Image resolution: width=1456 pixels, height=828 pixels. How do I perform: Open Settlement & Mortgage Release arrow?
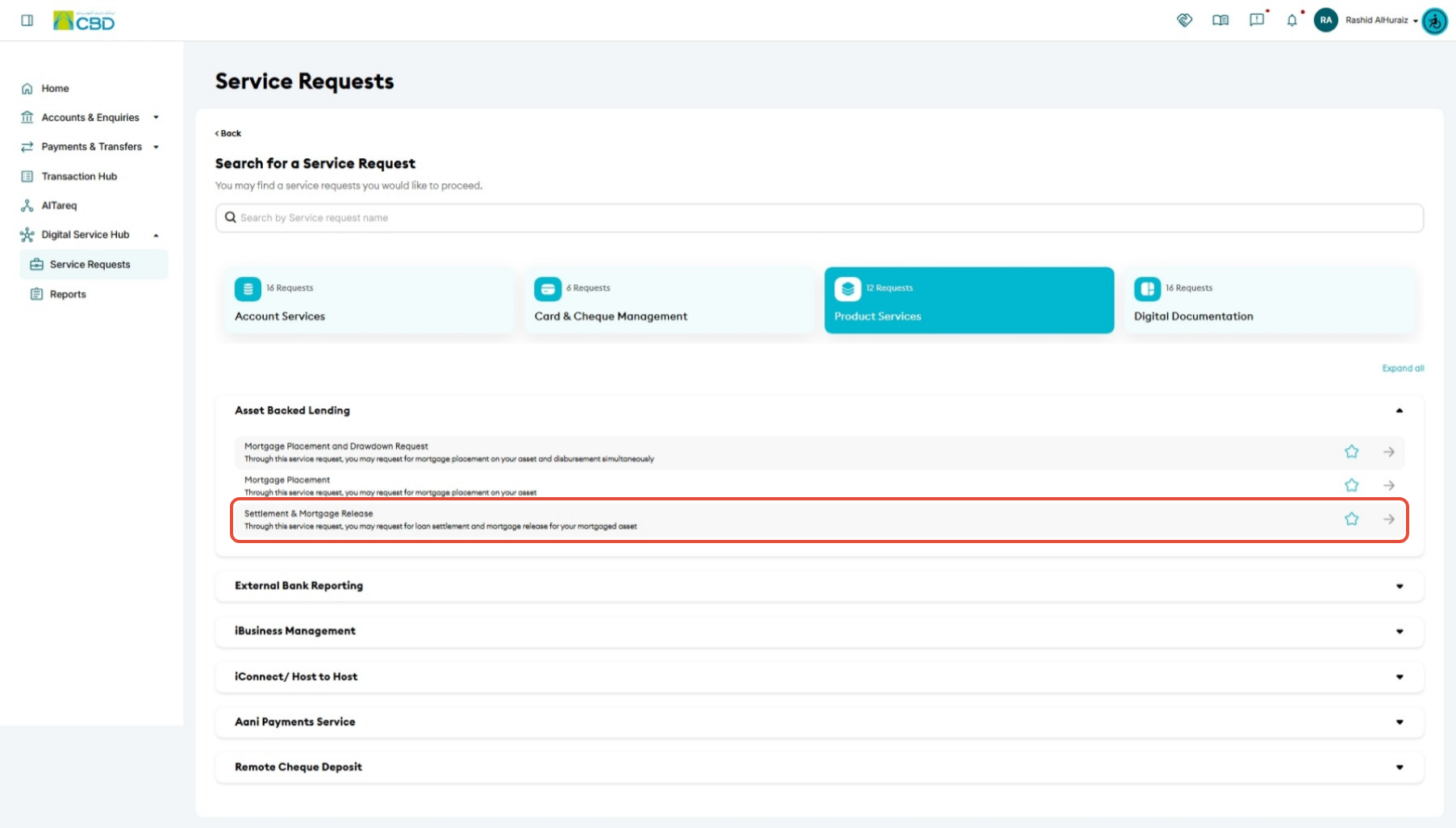pos(1389,519)
